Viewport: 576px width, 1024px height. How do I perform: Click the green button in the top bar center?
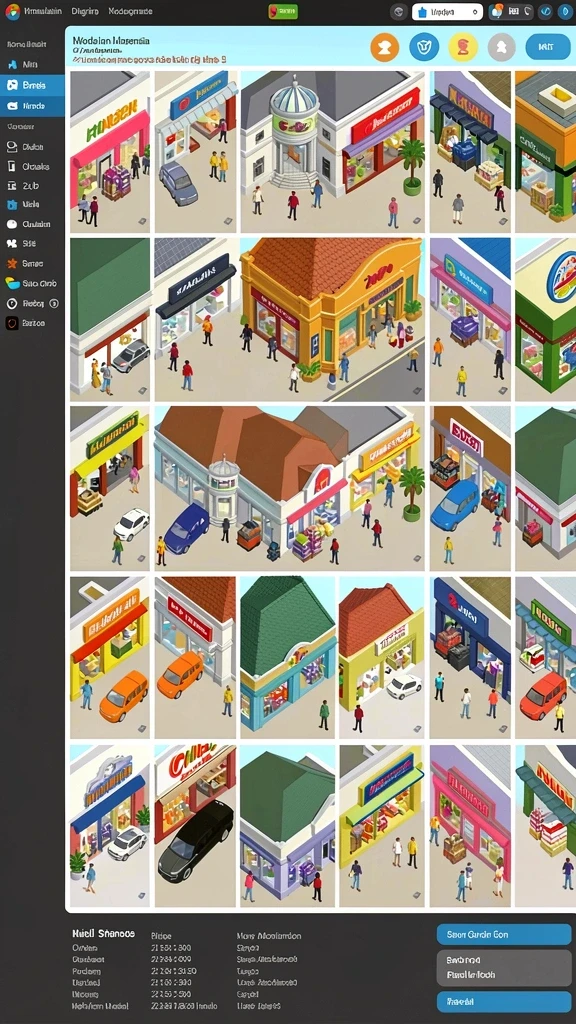(283, 12)
